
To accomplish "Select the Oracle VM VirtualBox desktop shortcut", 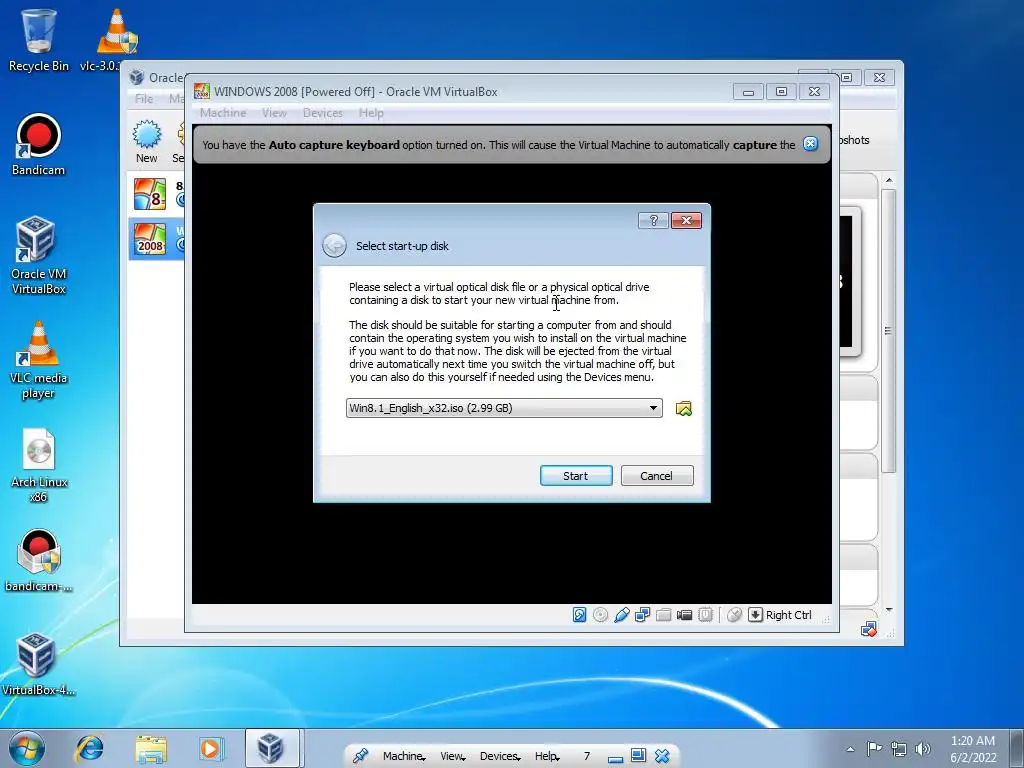I will coord(38,255).
